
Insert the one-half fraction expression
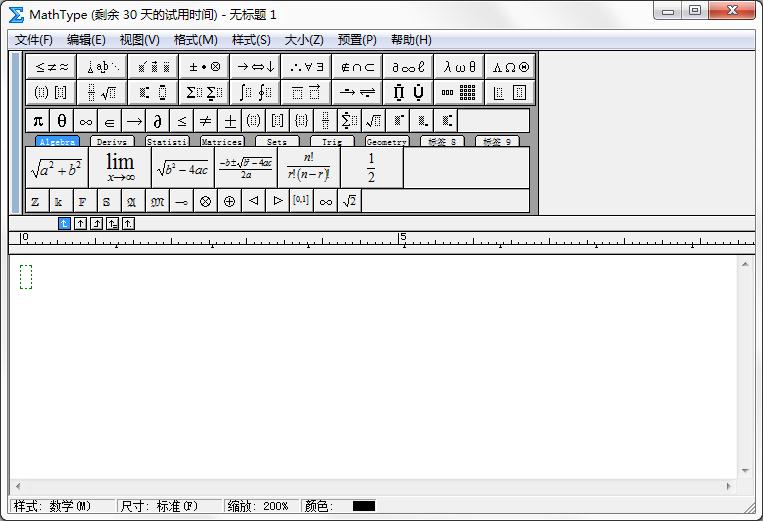[371, 168]
